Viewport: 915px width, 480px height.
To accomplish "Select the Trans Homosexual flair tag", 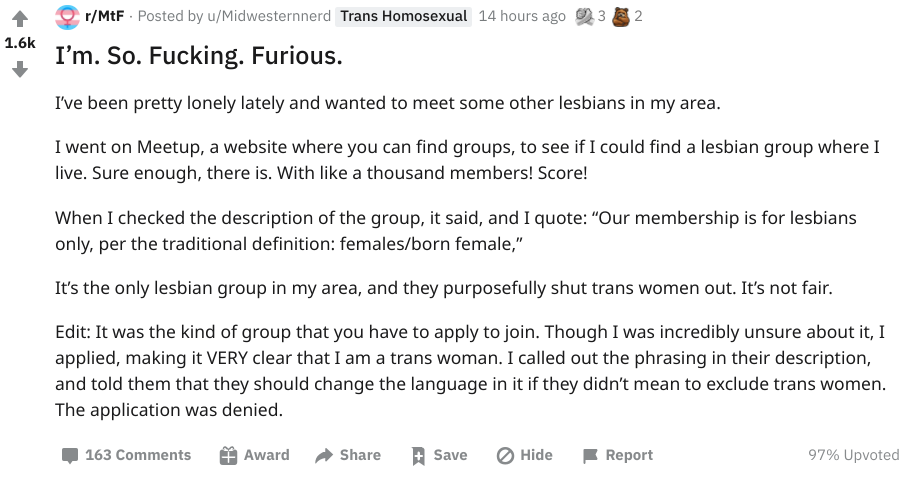I will 405,16.
